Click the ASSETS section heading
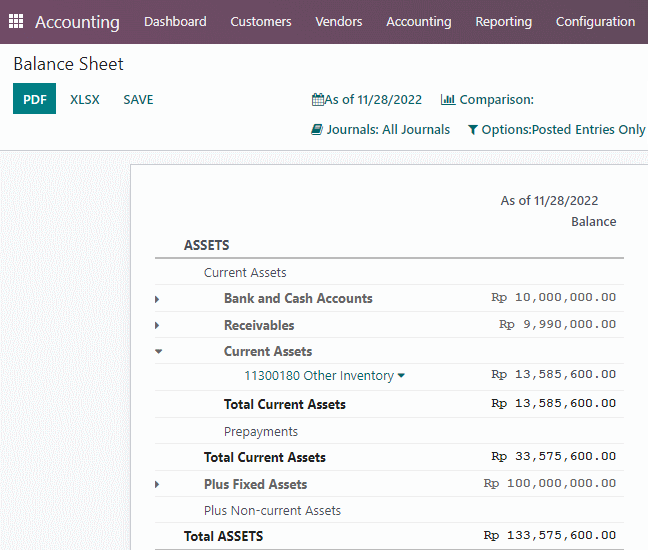 point(206,245)
